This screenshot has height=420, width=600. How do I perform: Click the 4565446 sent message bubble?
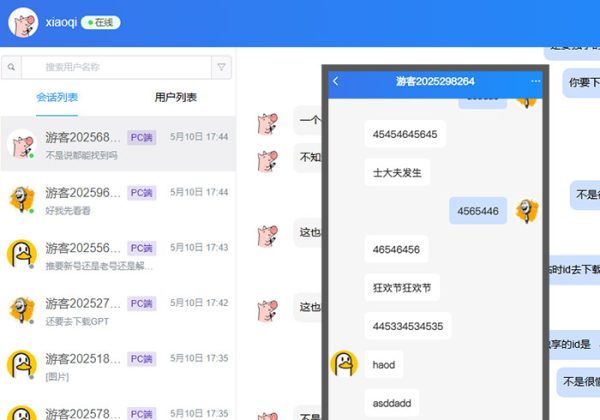478,211
